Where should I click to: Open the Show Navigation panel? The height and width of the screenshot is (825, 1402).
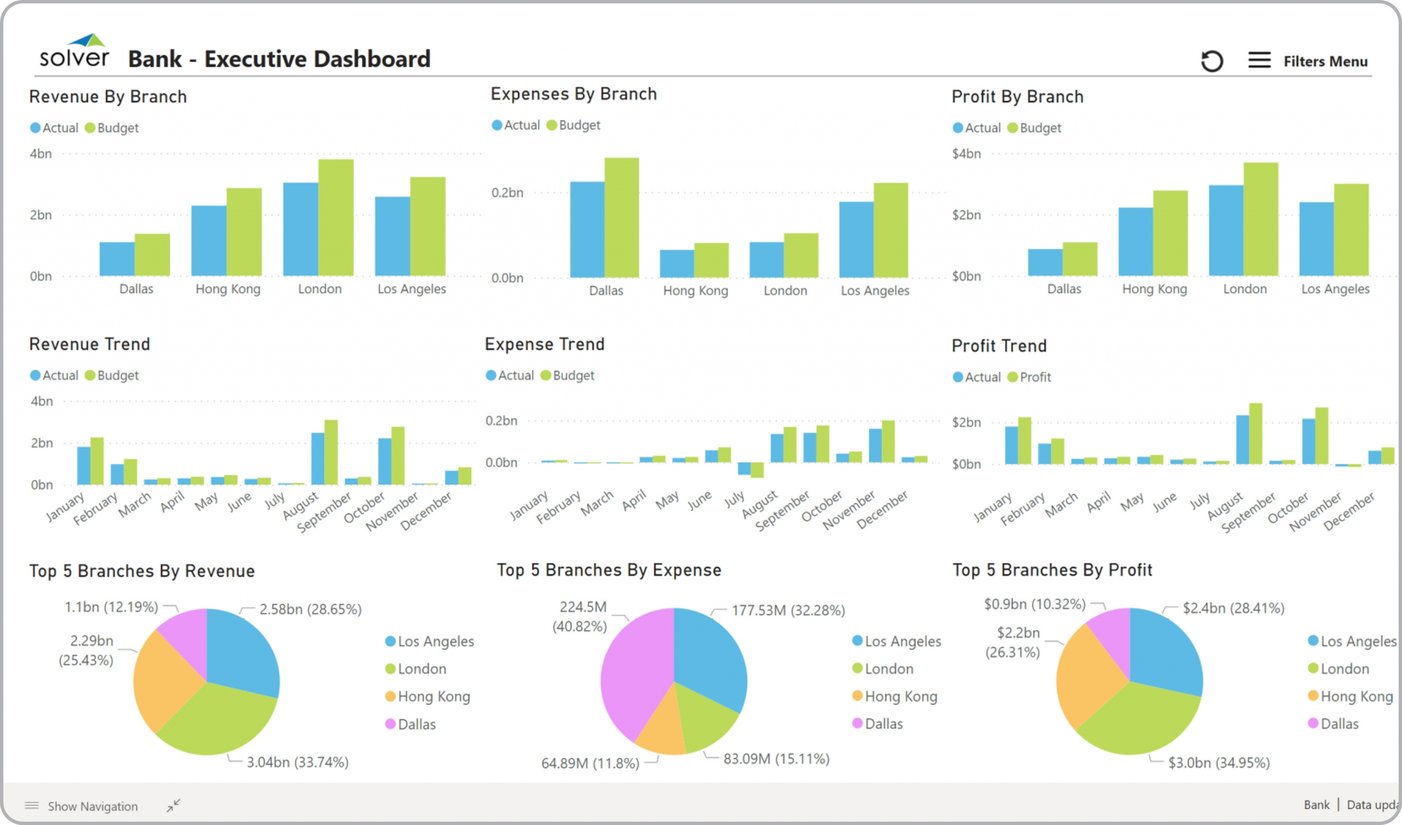[92, 805]
